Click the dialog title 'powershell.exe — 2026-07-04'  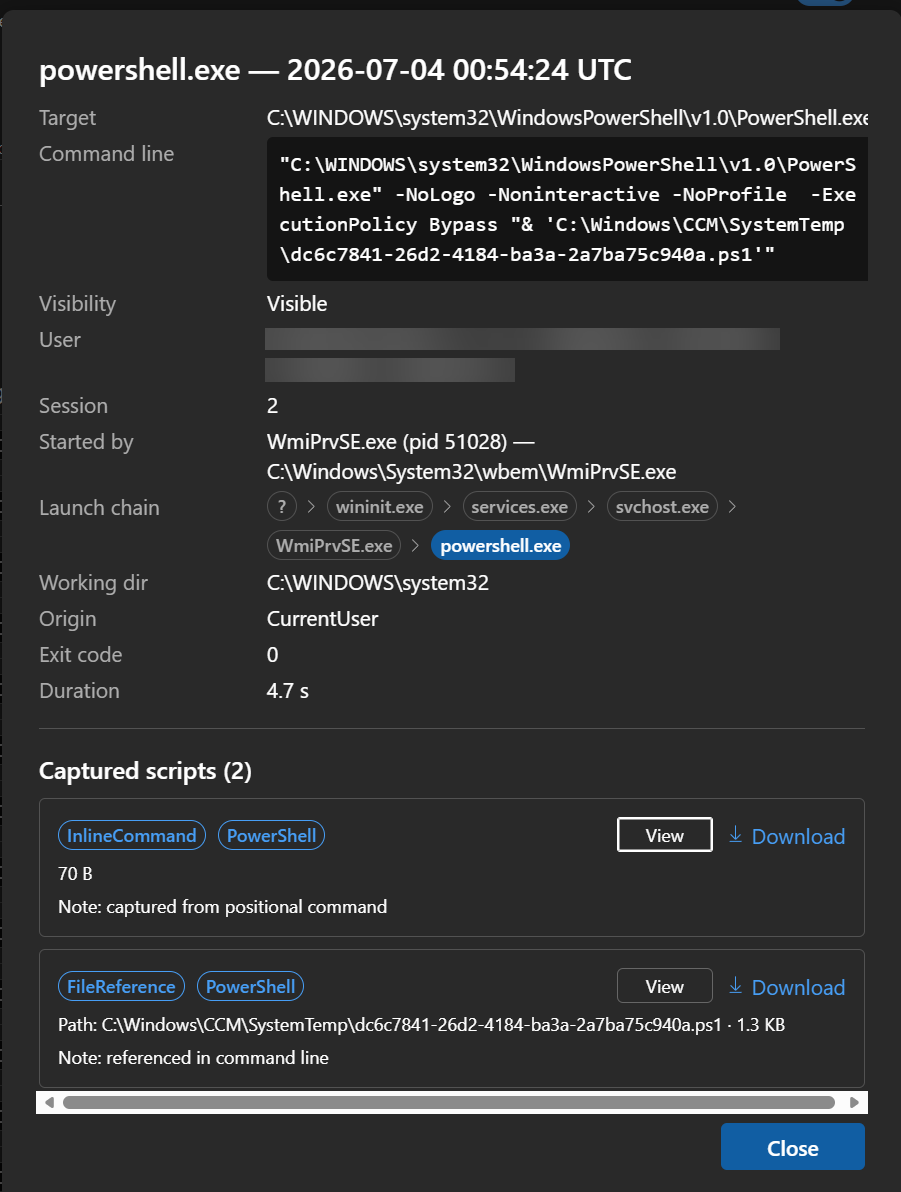[x=335, y=70]
